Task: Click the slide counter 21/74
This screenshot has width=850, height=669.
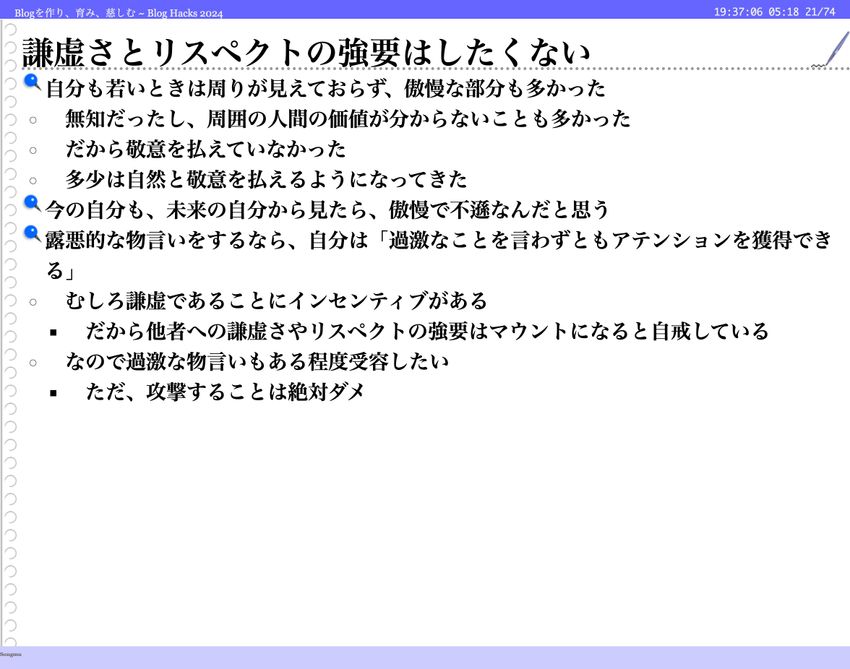Action: tap(819, 11)
